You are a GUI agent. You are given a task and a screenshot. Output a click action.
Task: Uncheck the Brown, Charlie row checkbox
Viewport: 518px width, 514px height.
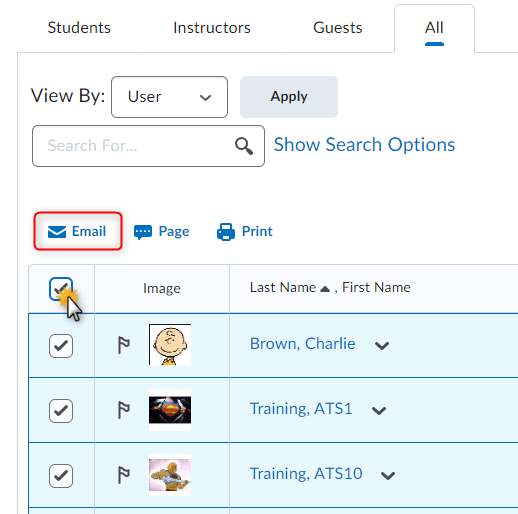61,346
